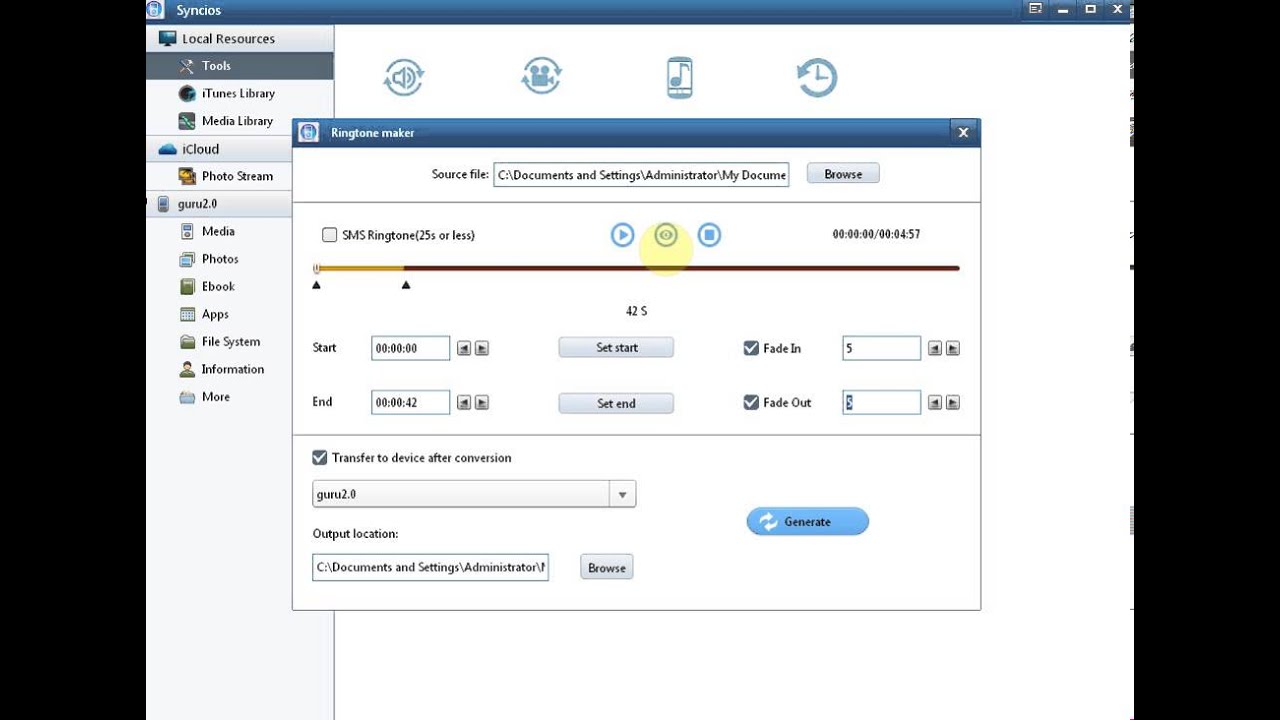Open the Audio Converter tool icon
Image resolution: width=1280 pixels, height=720 pixels.
(x=404, y=78)
